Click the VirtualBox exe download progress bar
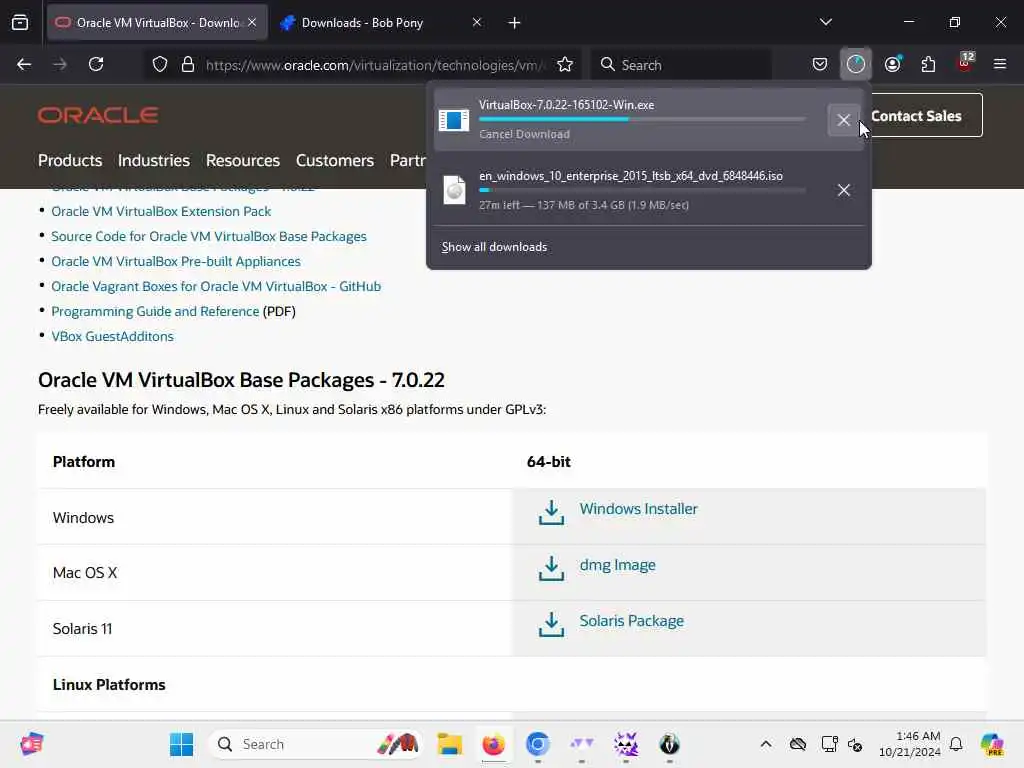1024x768 pixels. tap(642, 120)
